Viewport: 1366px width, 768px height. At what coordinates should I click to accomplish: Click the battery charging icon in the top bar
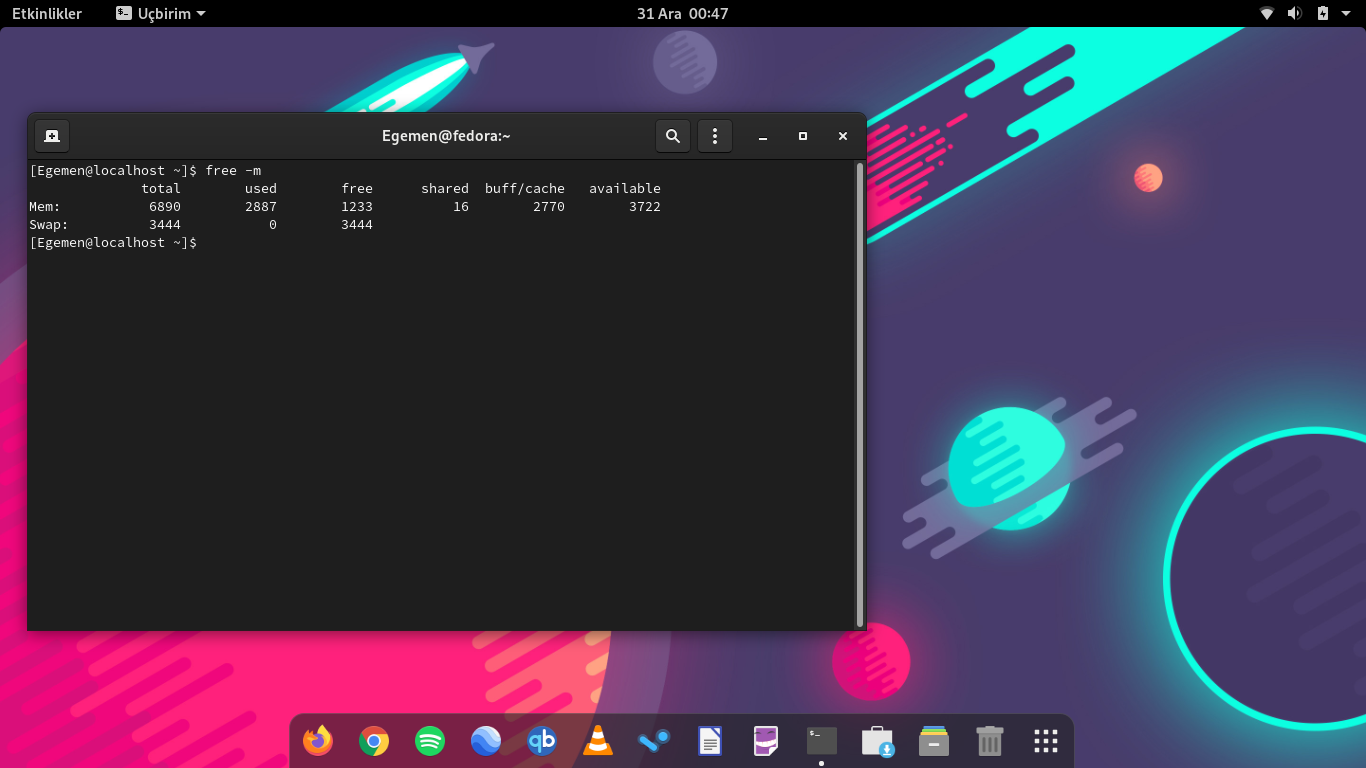click(x=1323, y=13)
